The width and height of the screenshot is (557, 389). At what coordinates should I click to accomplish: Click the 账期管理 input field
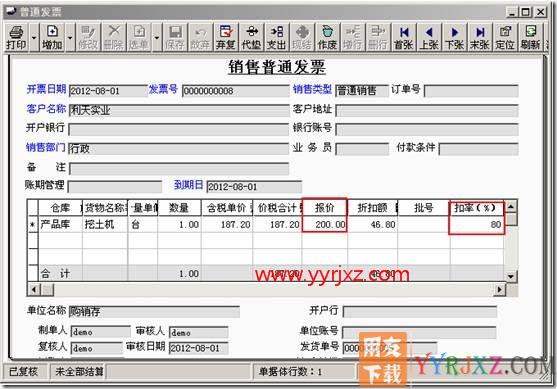coord(115,187)
